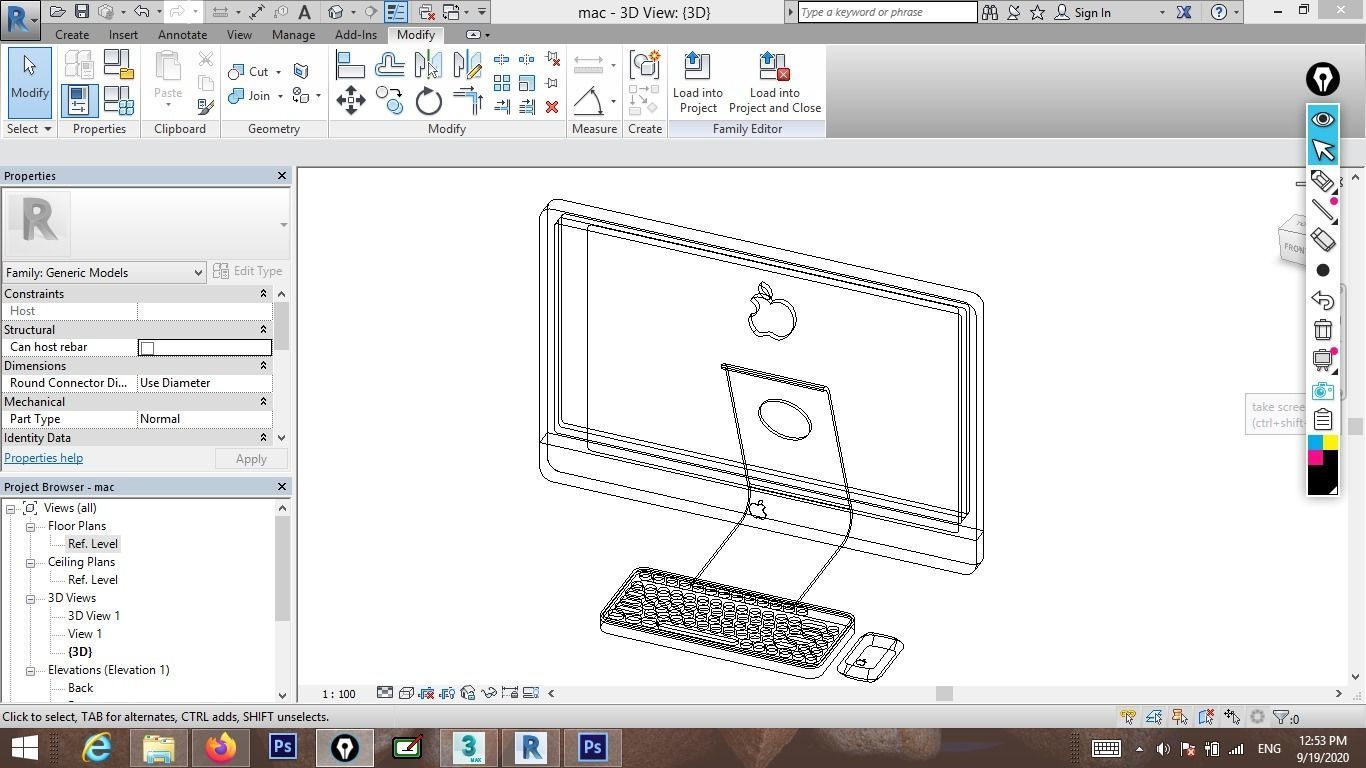Click the Offset tool in Modify panel

[x=390, y=62]
